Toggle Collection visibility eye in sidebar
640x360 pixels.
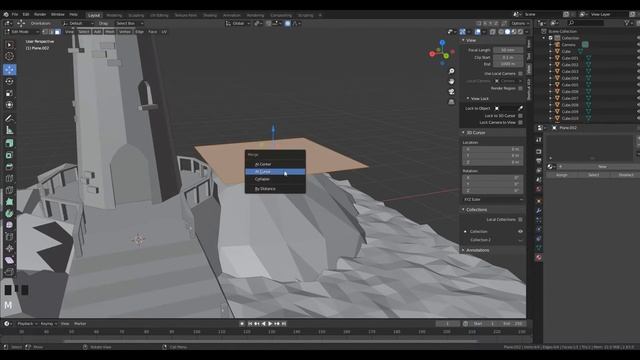pos(520,231)
